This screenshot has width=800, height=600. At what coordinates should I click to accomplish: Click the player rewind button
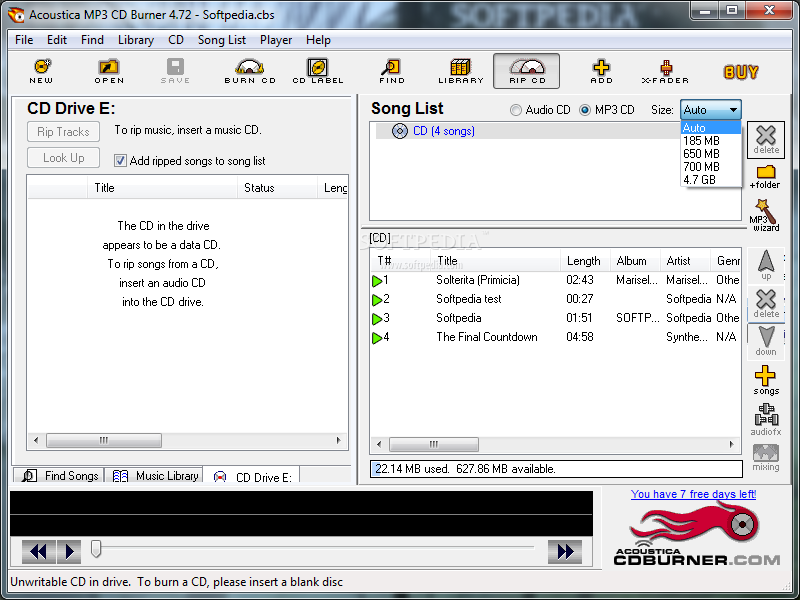pyautogui.click(x=38, y=552)
